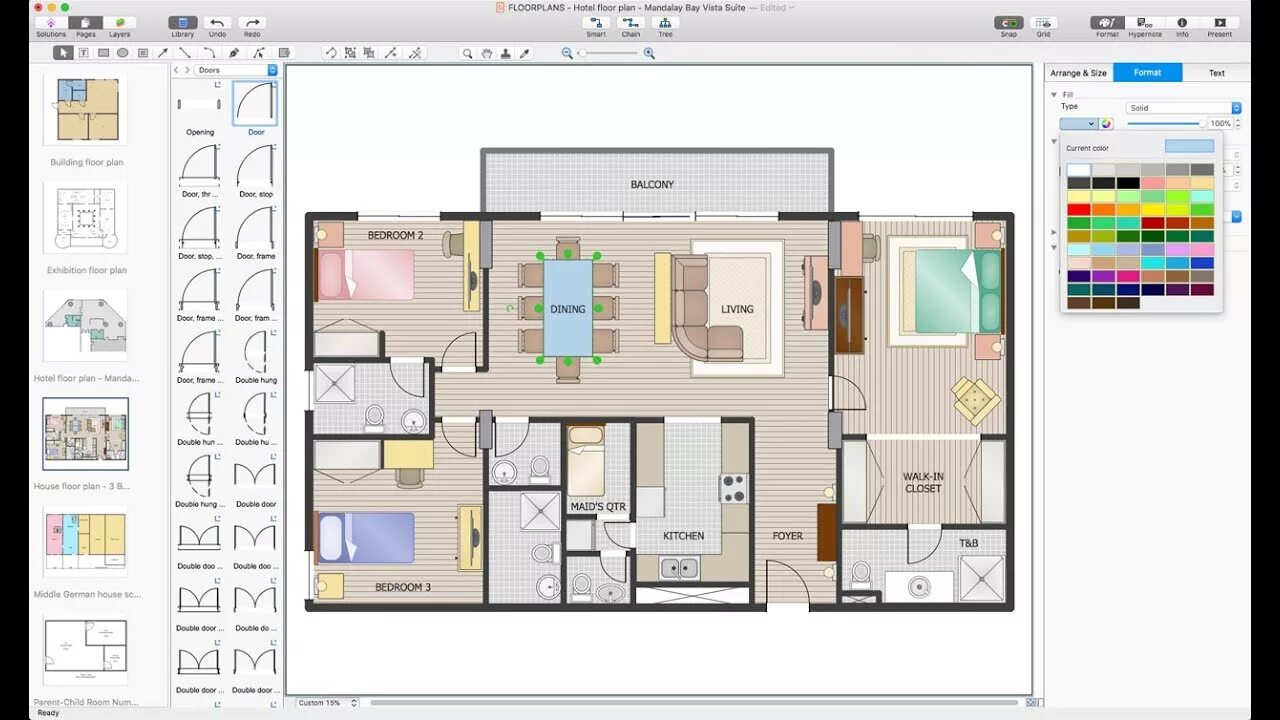The height and width of the screenshot is (720, 1280).
Task: Click the magnifier zoom tool
Action: (x=467, y=53)
